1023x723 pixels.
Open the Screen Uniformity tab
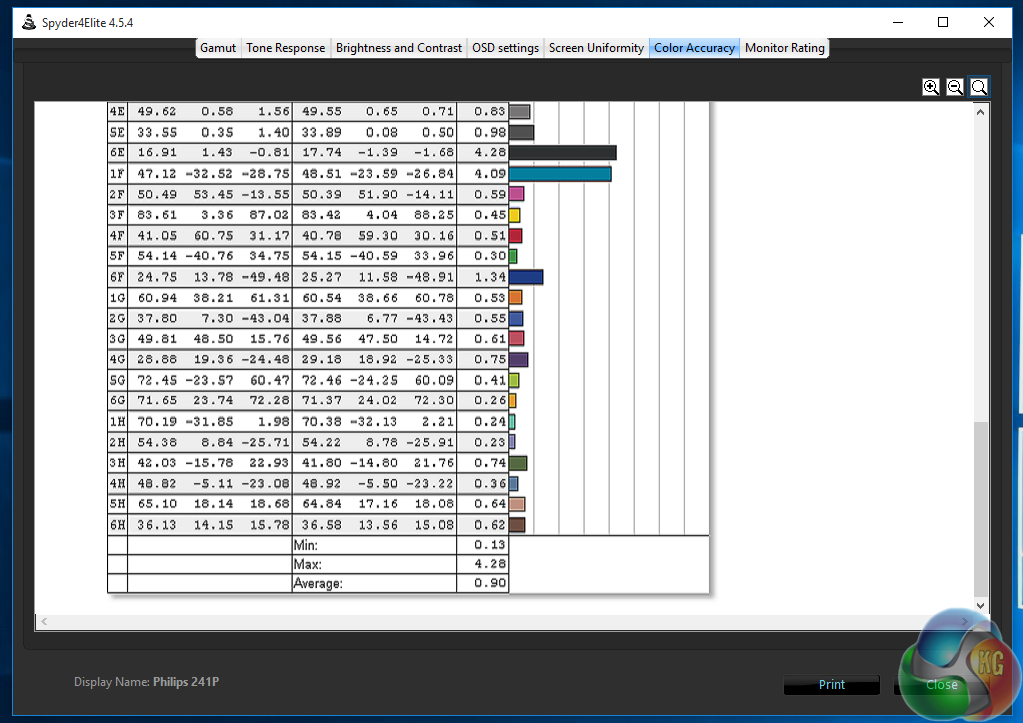click(596, 48)
